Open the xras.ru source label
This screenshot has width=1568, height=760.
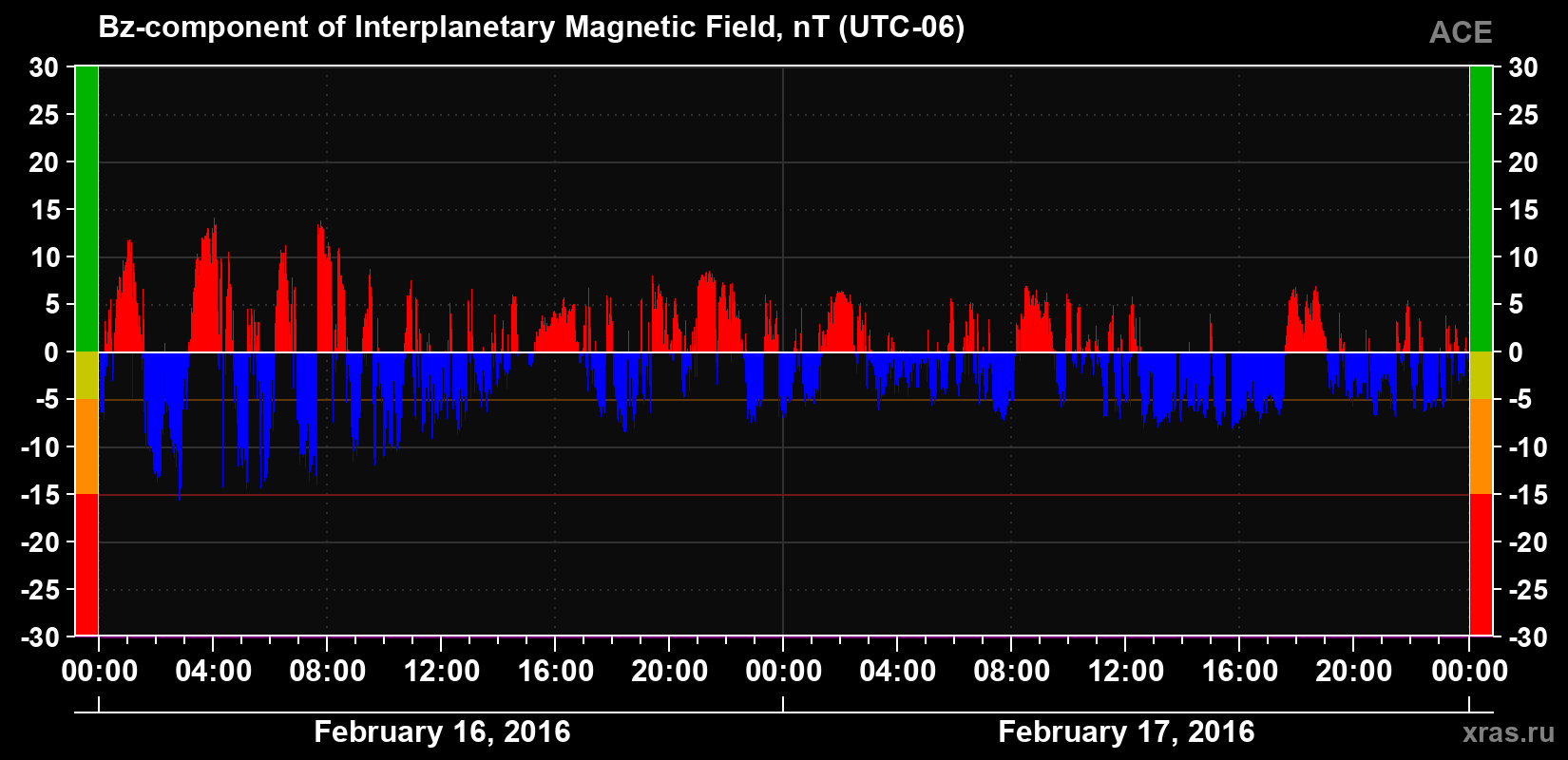(1508, 732)
